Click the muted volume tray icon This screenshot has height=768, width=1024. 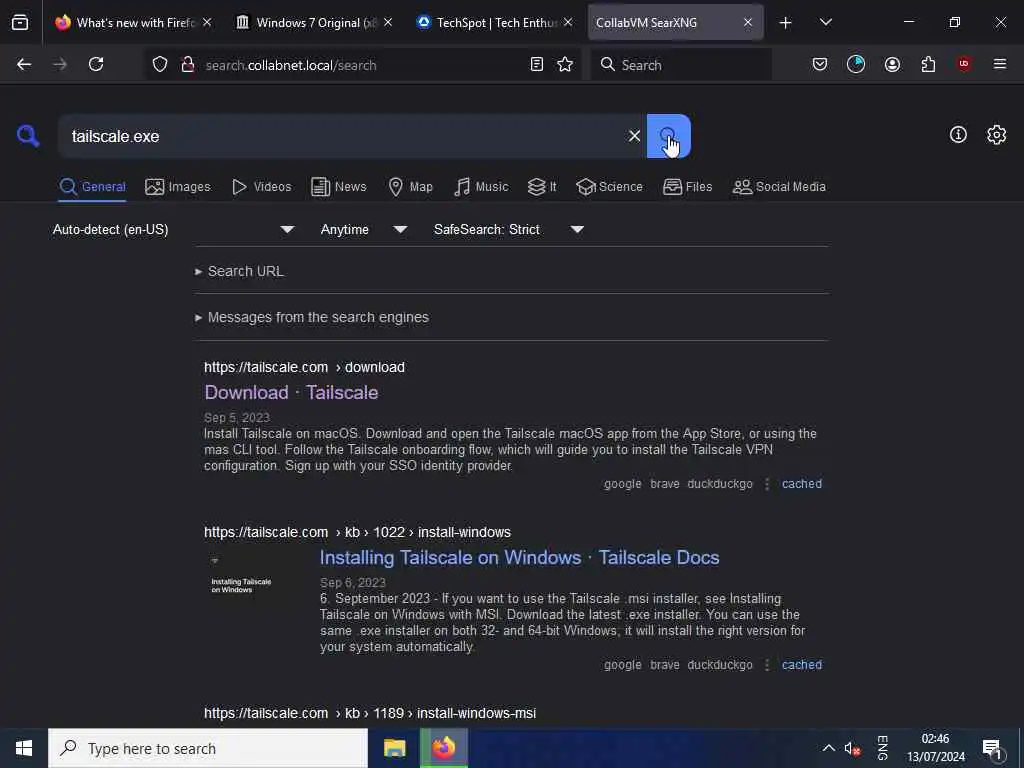(852, 748)
